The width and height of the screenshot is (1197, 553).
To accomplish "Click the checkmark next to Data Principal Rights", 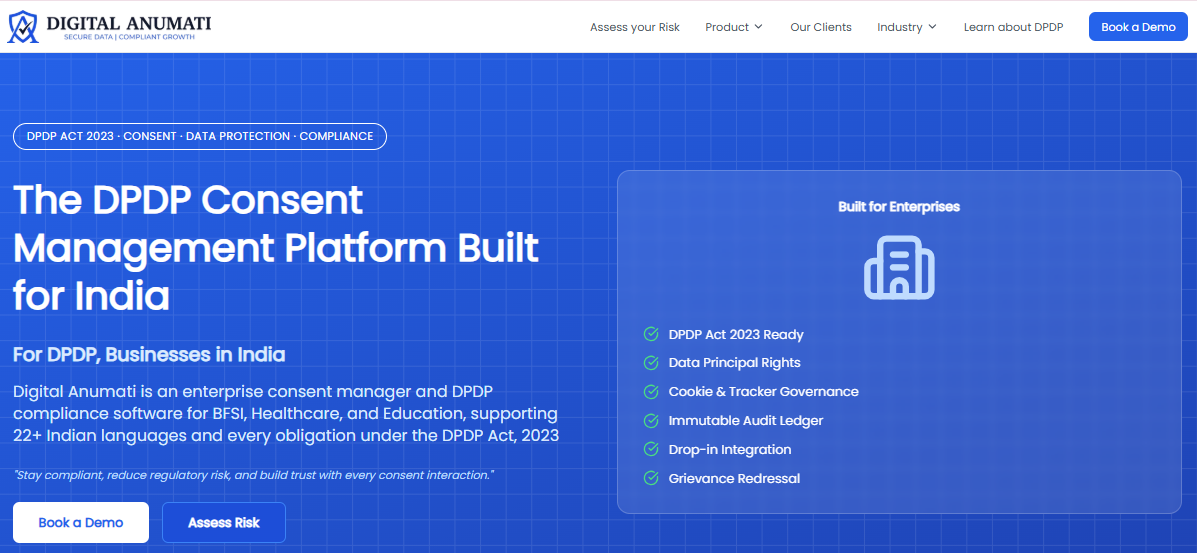I will coord(651,363).
